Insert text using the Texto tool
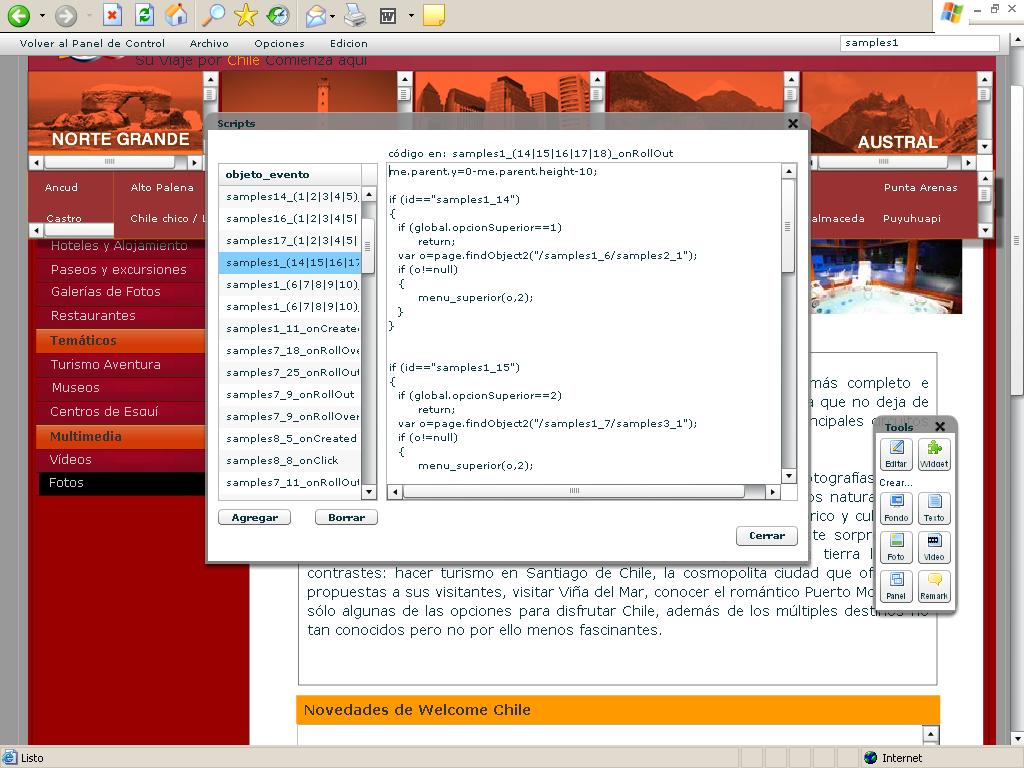This screenshot has height=768, width=1024. point(935,507)
